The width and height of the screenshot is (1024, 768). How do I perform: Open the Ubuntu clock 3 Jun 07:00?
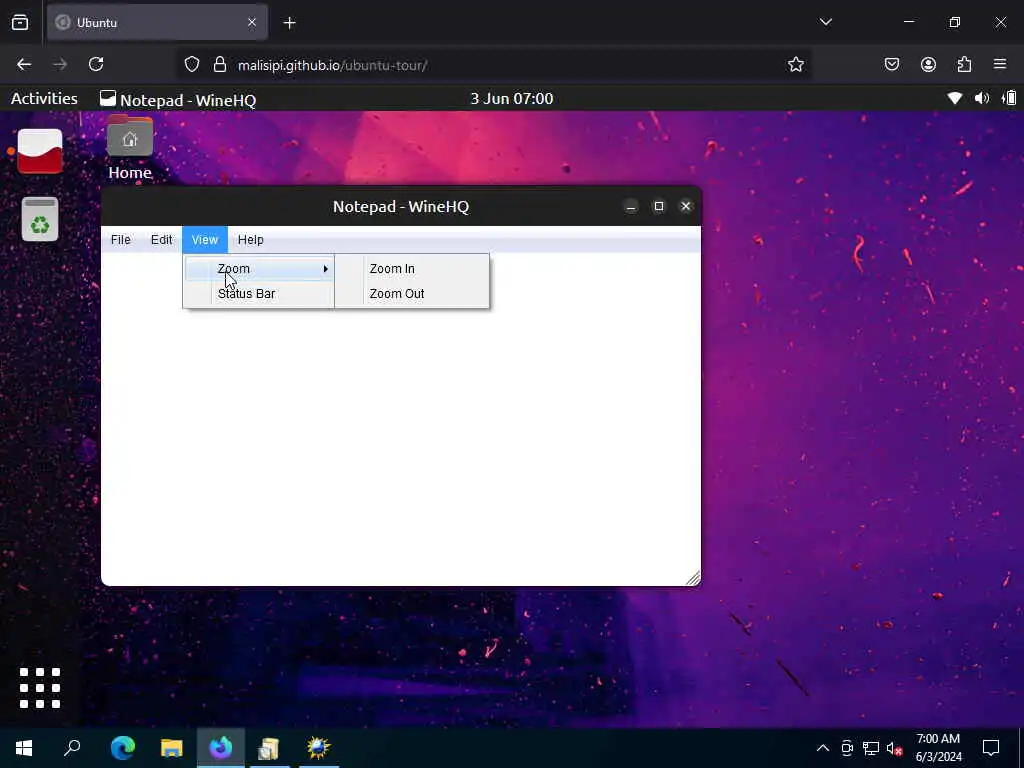(511, 99)
